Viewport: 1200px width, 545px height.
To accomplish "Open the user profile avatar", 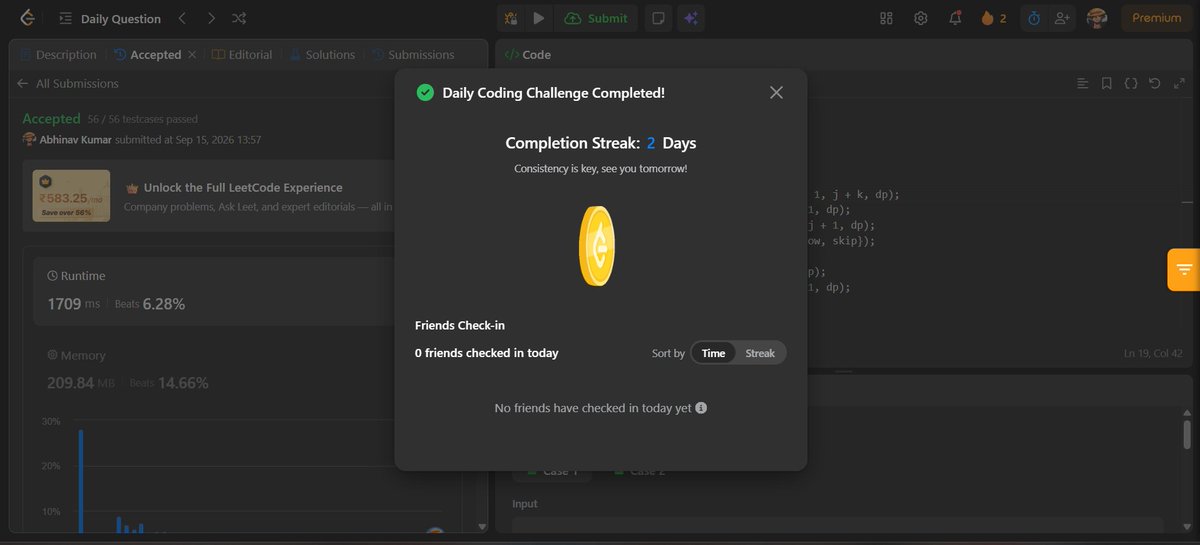I will click(x=1097, y=18).
